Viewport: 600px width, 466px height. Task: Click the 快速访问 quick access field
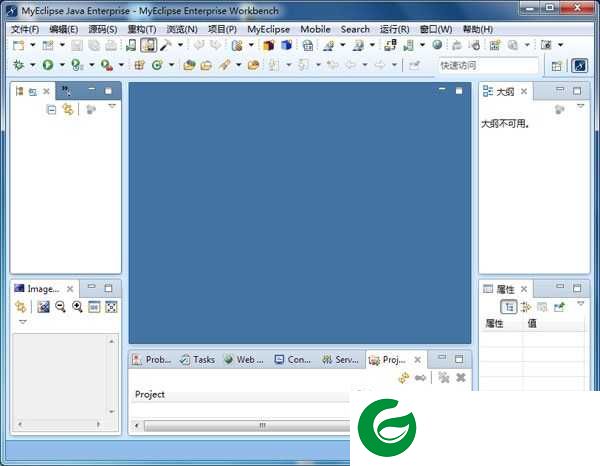[488, 65]
